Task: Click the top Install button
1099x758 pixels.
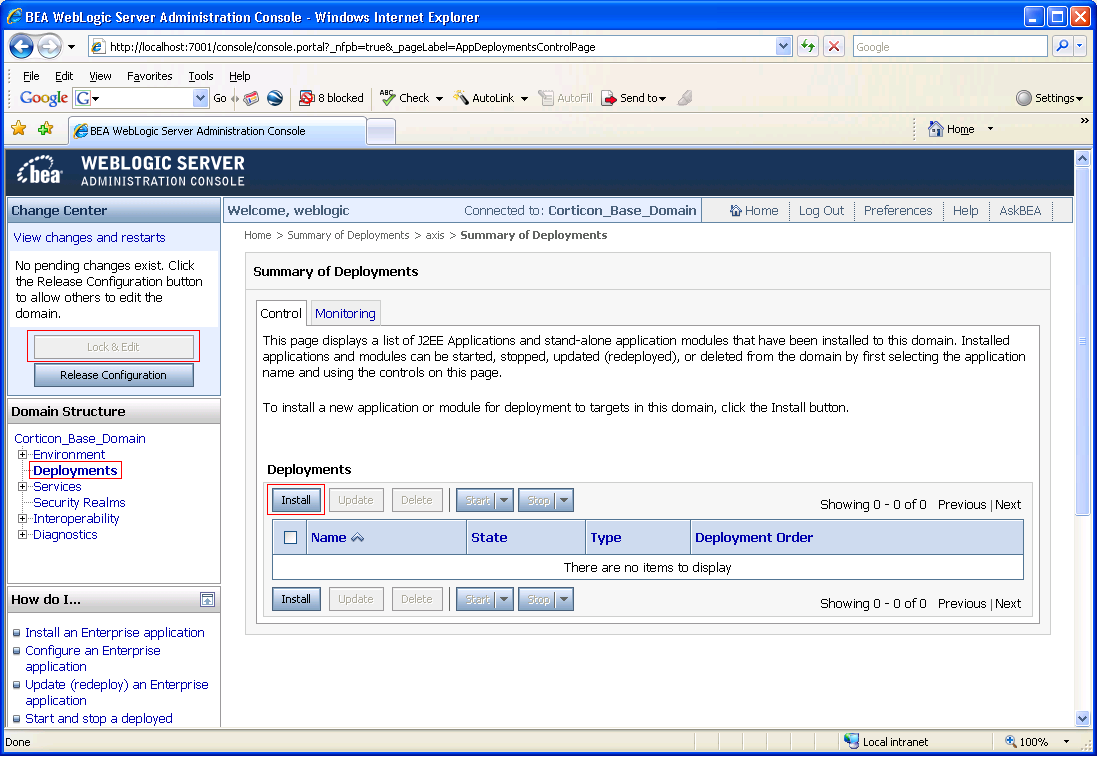Action: [x=296, y=500]
